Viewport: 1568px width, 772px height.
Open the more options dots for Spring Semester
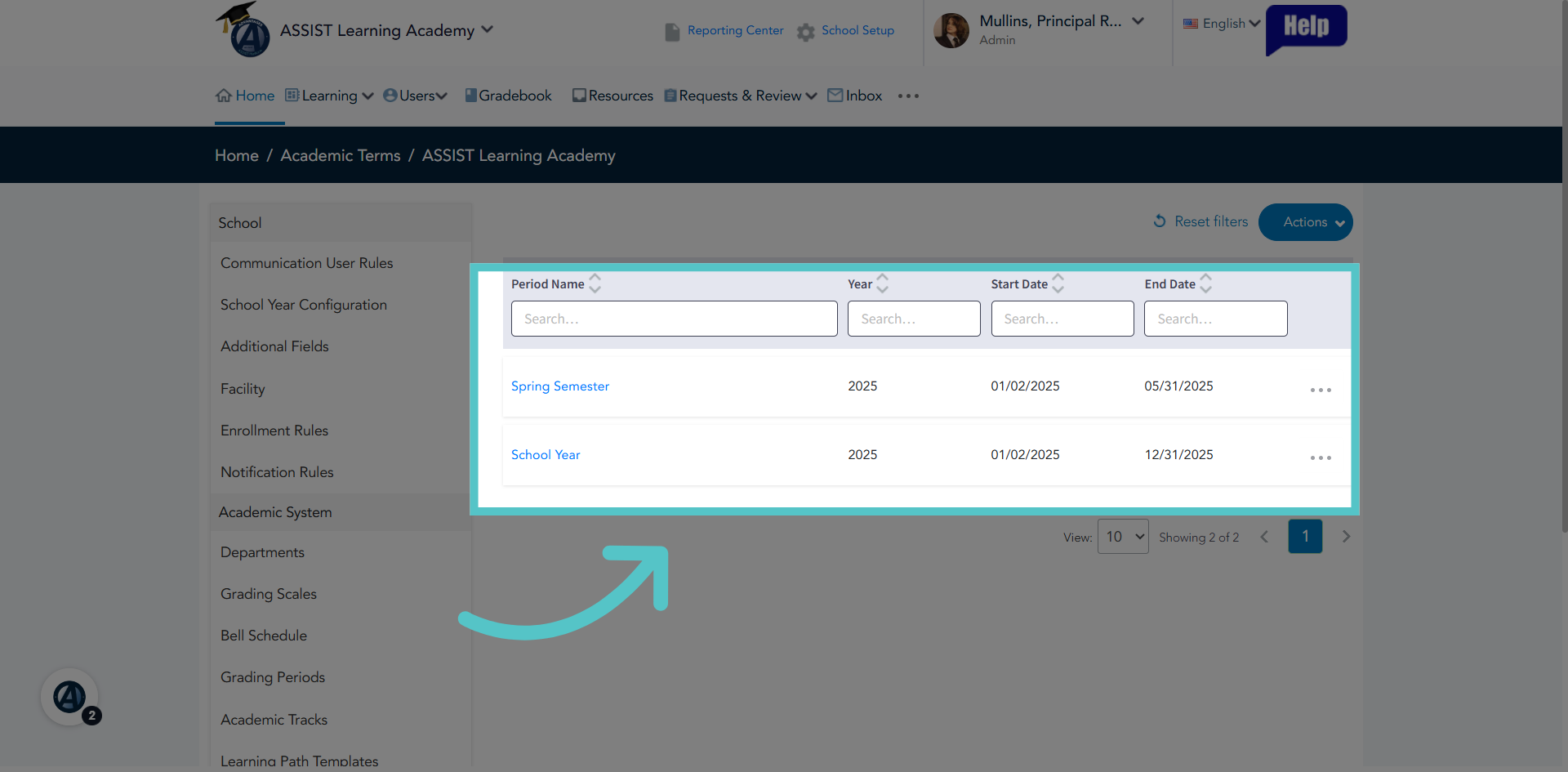(1321, 390)
